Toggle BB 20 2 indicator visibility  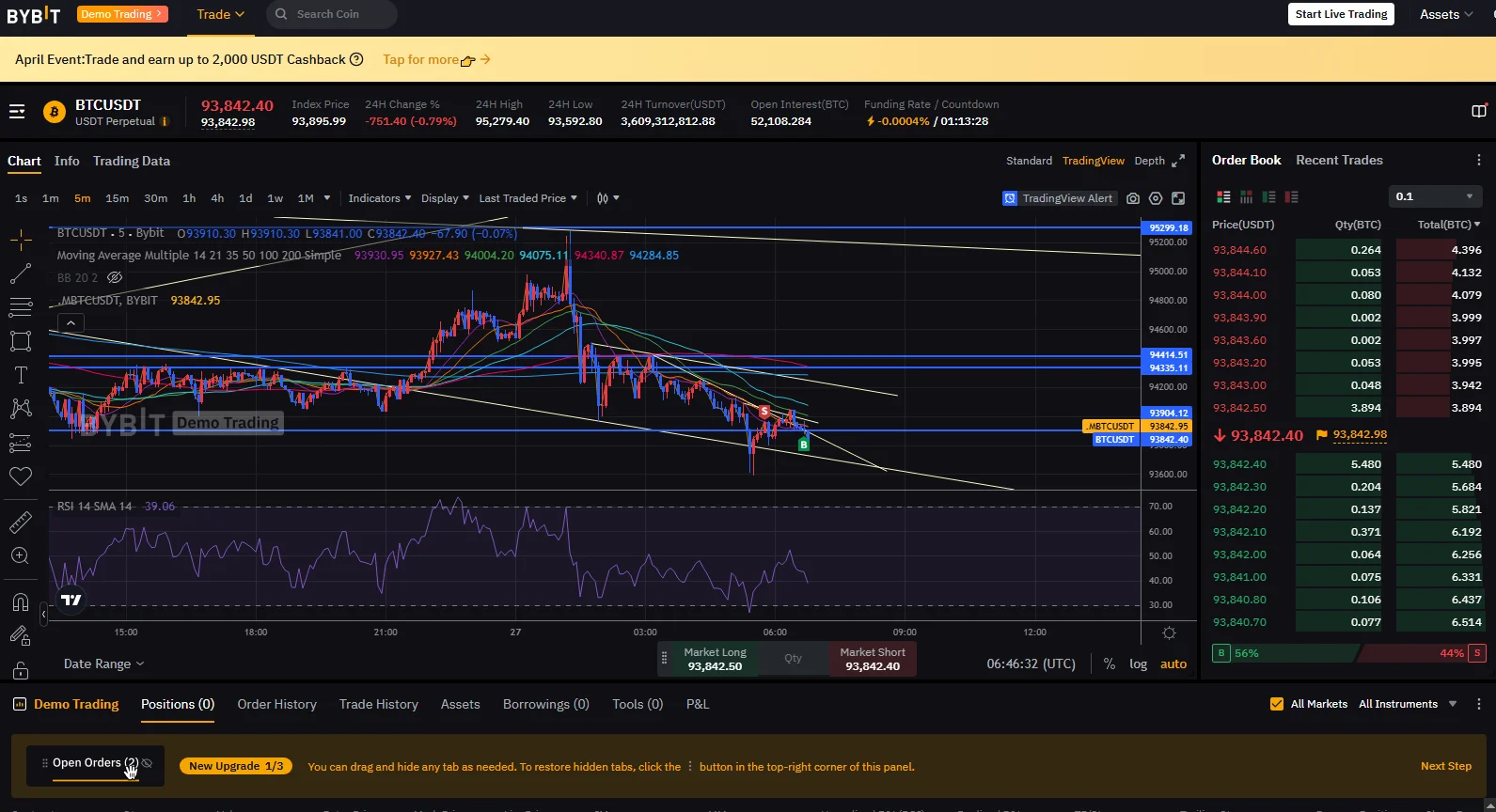115,277
